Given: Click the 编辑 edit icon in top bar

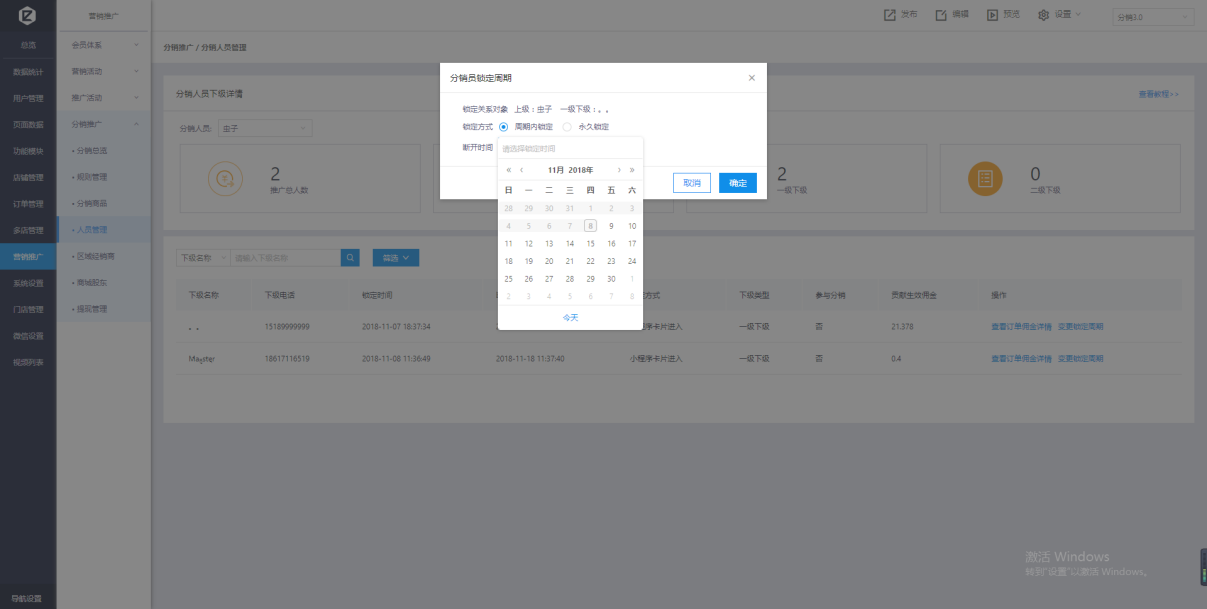Looking at the screenshot, I should point(941,15).
